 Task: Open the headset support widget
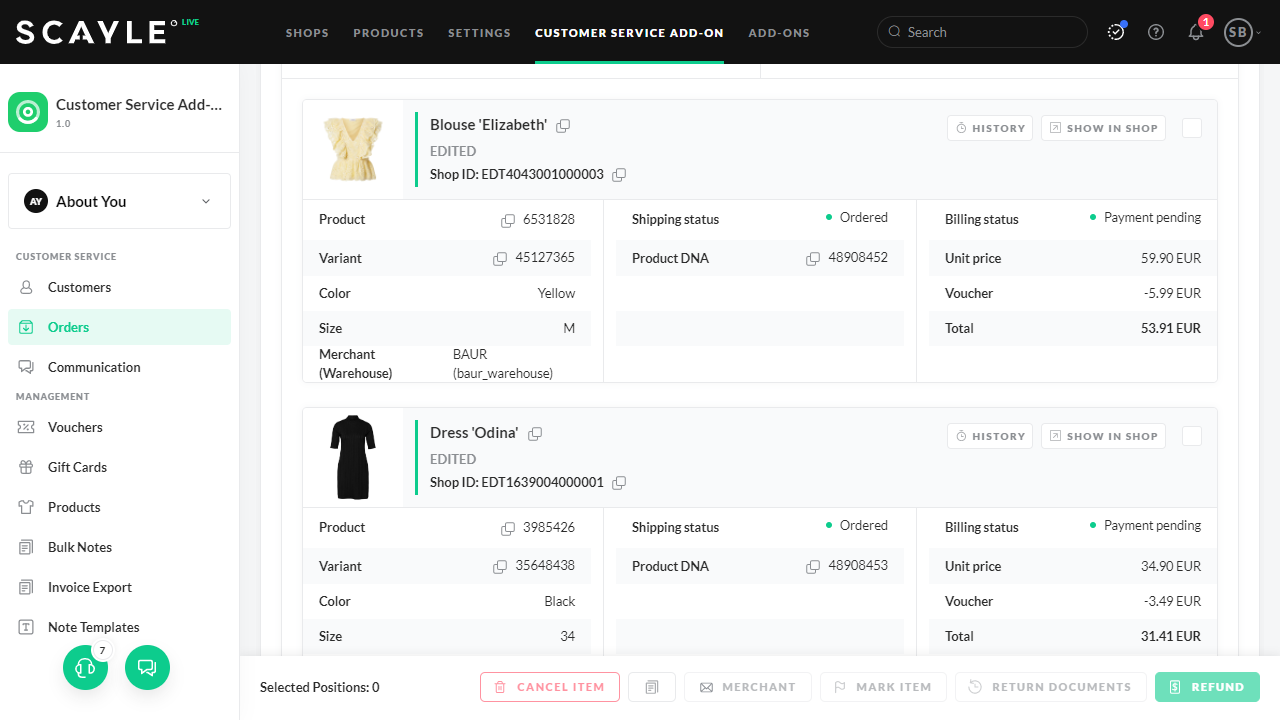pos(85,667)
